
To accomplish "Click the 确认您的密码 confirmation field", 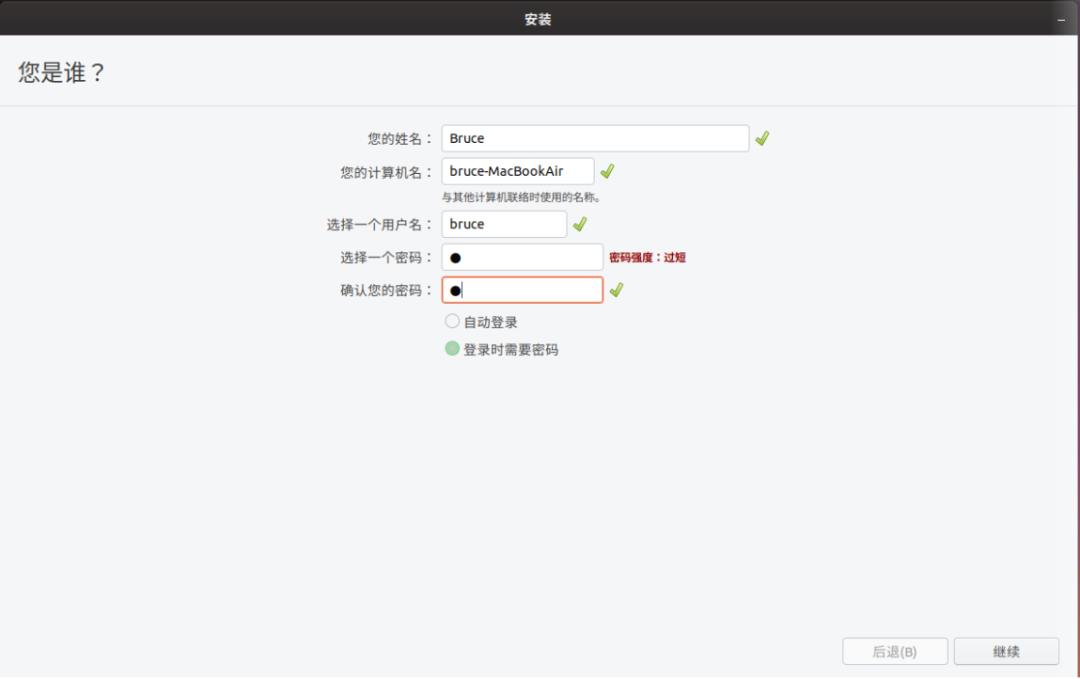I will (x=521, y=290).
